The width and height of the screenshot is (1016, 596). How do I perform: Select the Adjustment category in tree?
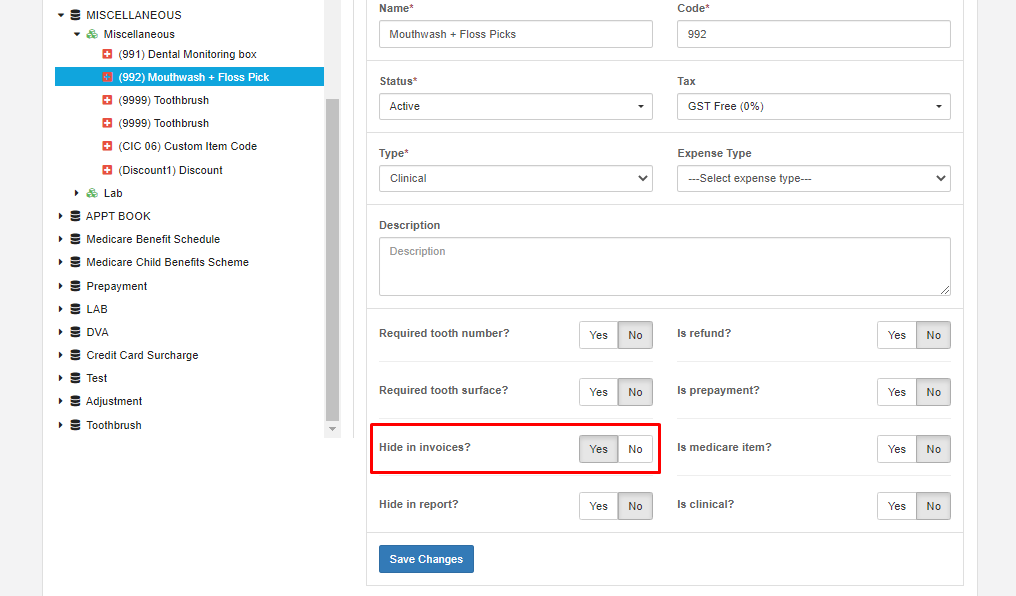[x=114, y=401]
